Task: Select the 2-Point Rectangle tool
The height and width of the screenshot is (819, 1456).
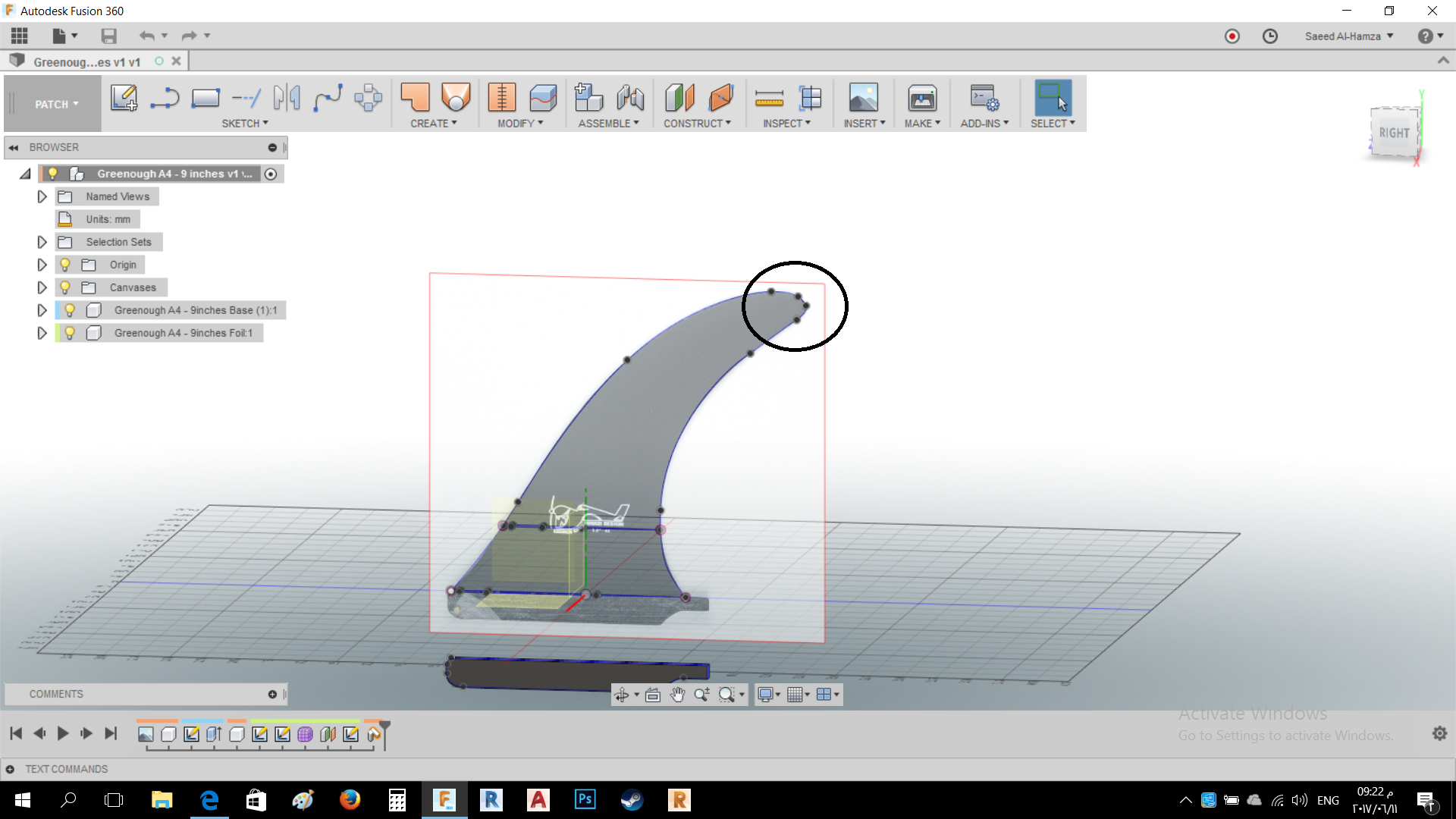Action: click(x=206, y=98)
